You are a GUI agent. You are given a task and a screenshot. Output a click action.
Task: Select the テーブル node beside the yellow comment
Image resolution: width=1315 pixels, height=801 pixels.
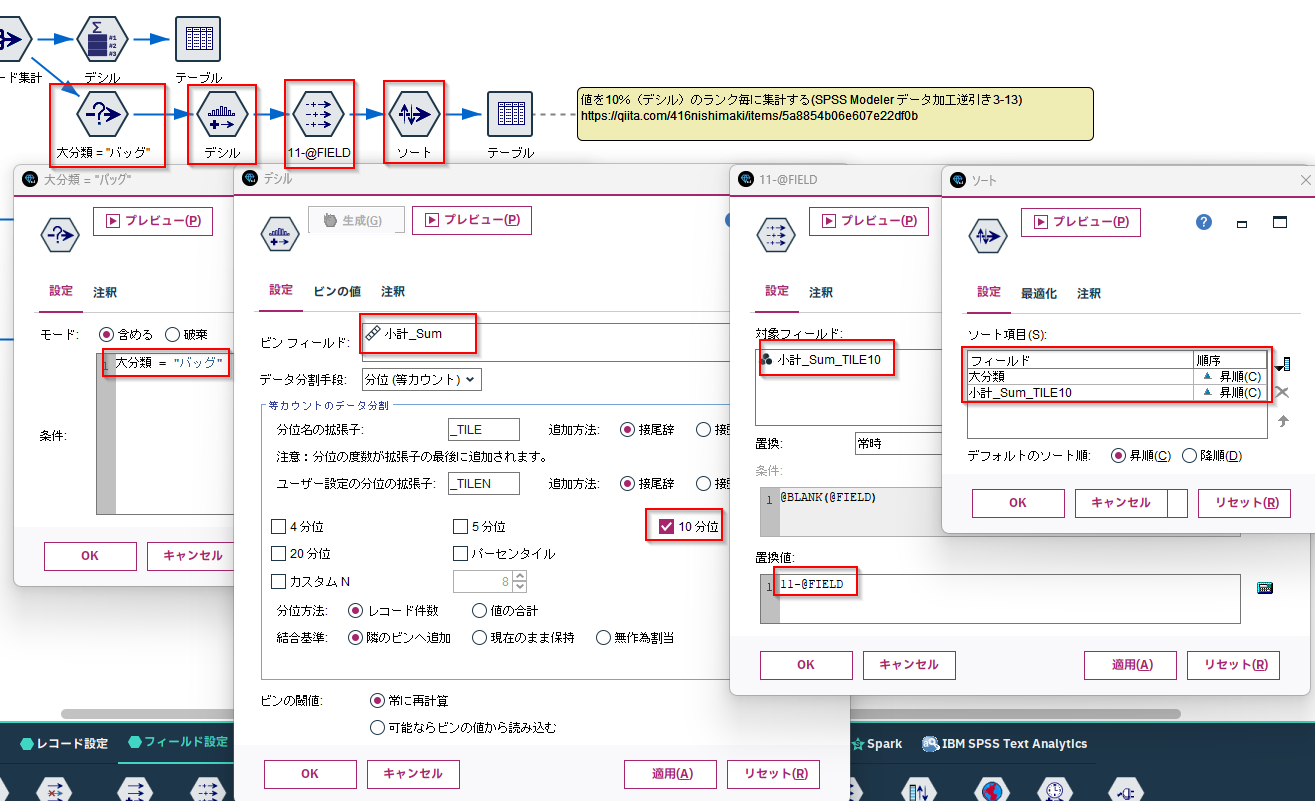[510, 114]
